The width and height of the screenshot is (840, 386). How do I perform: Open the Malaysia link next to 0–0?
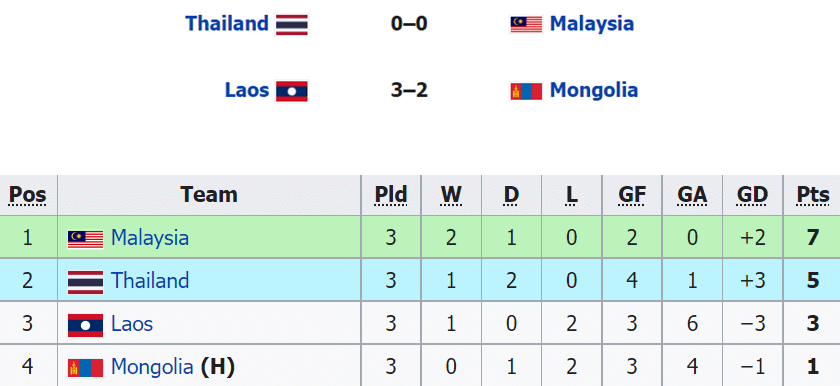coord(592,24)
